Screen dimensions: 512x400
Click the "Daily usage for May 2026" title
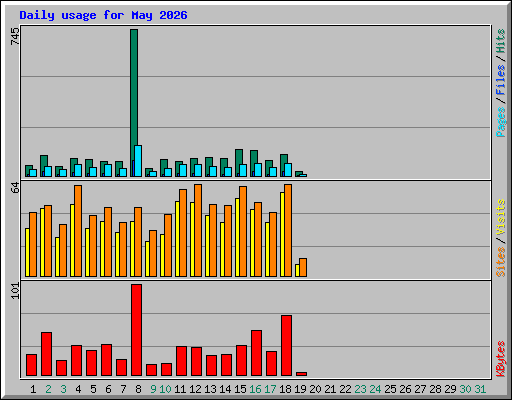[x=103, y=15]
